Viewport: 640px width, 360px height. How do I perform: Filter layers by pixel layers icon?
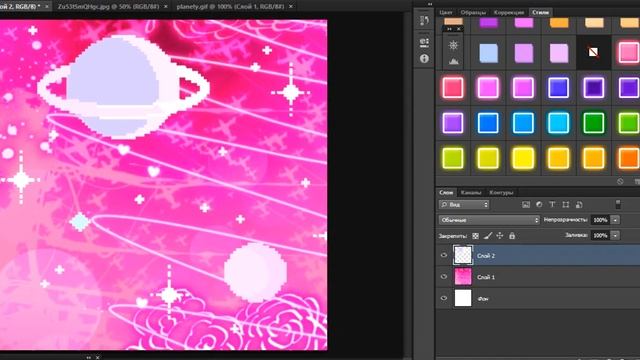526,204
